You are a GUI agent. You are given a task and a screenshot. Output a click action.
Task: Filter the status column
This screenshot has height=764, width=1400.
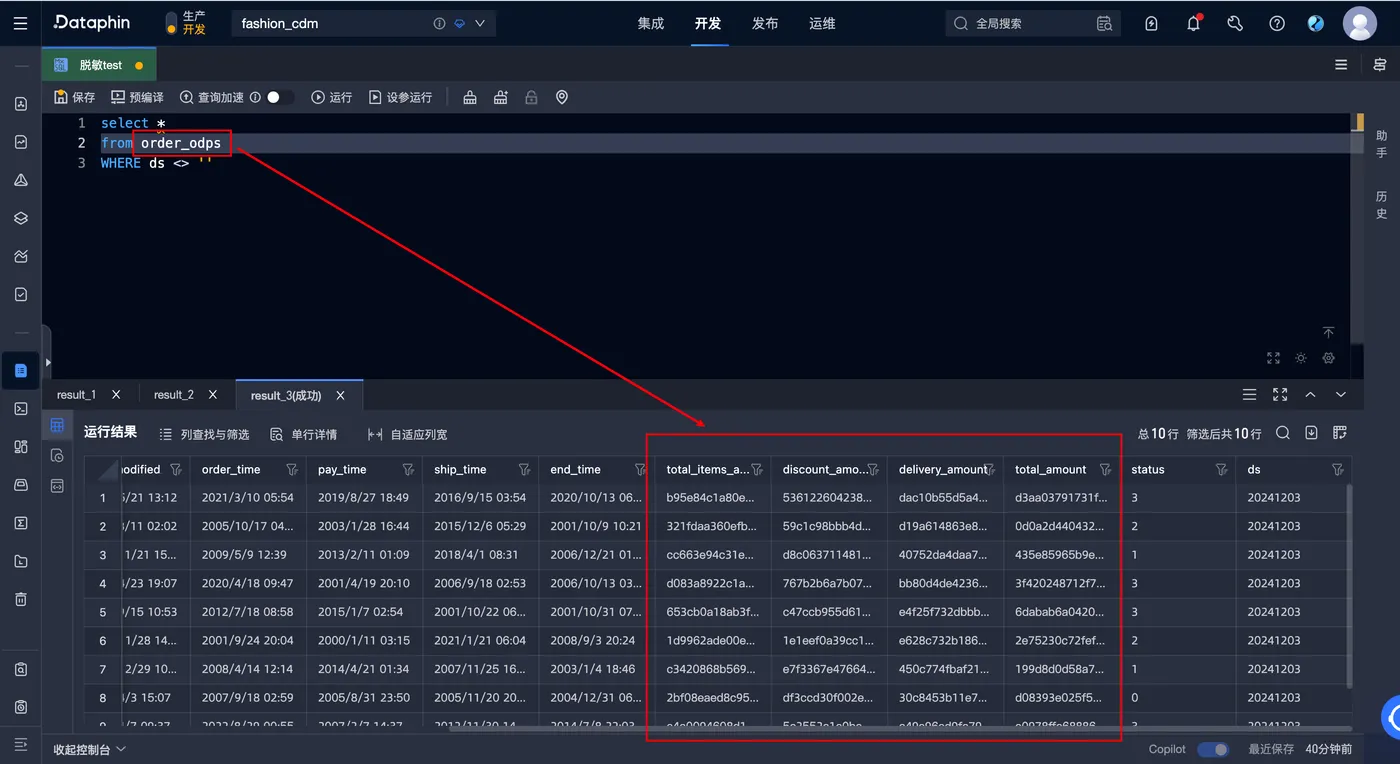pos(1221,469)
